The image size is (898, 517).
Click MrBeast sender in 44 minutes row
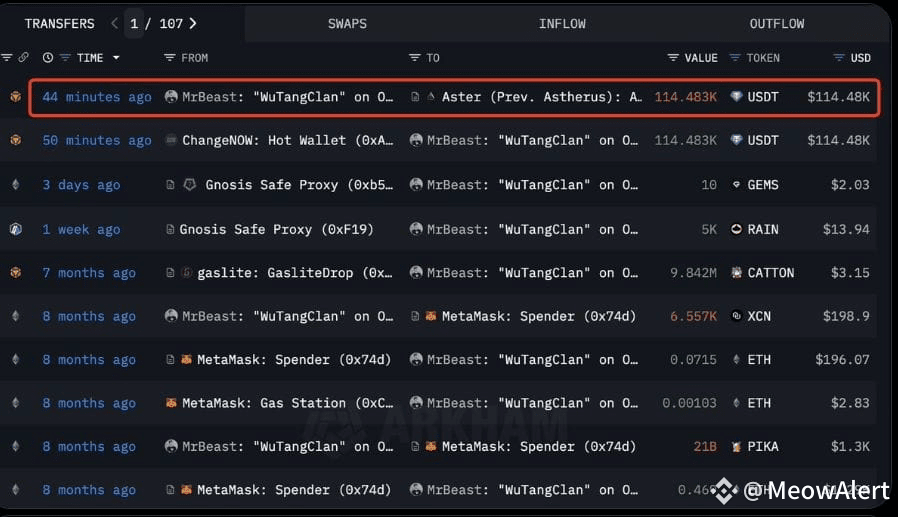tap(287, 97)
